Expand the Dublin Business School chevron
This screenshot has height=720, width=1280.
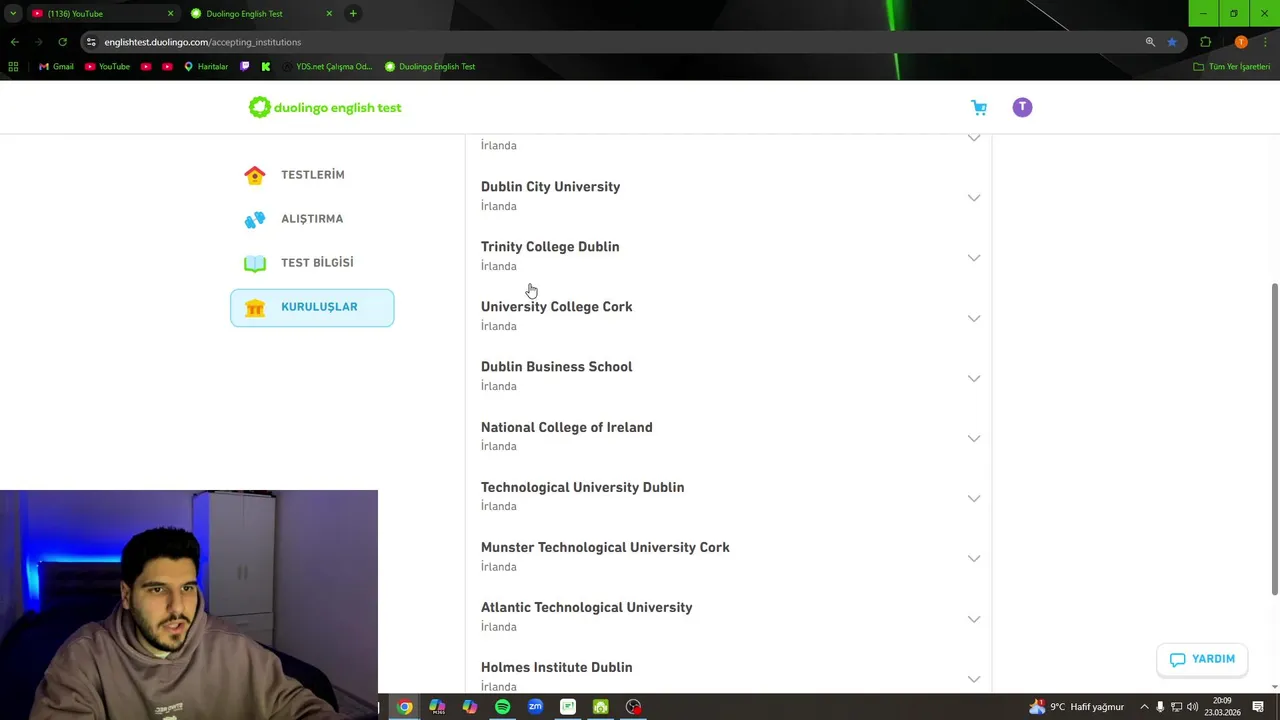point(974,378)
